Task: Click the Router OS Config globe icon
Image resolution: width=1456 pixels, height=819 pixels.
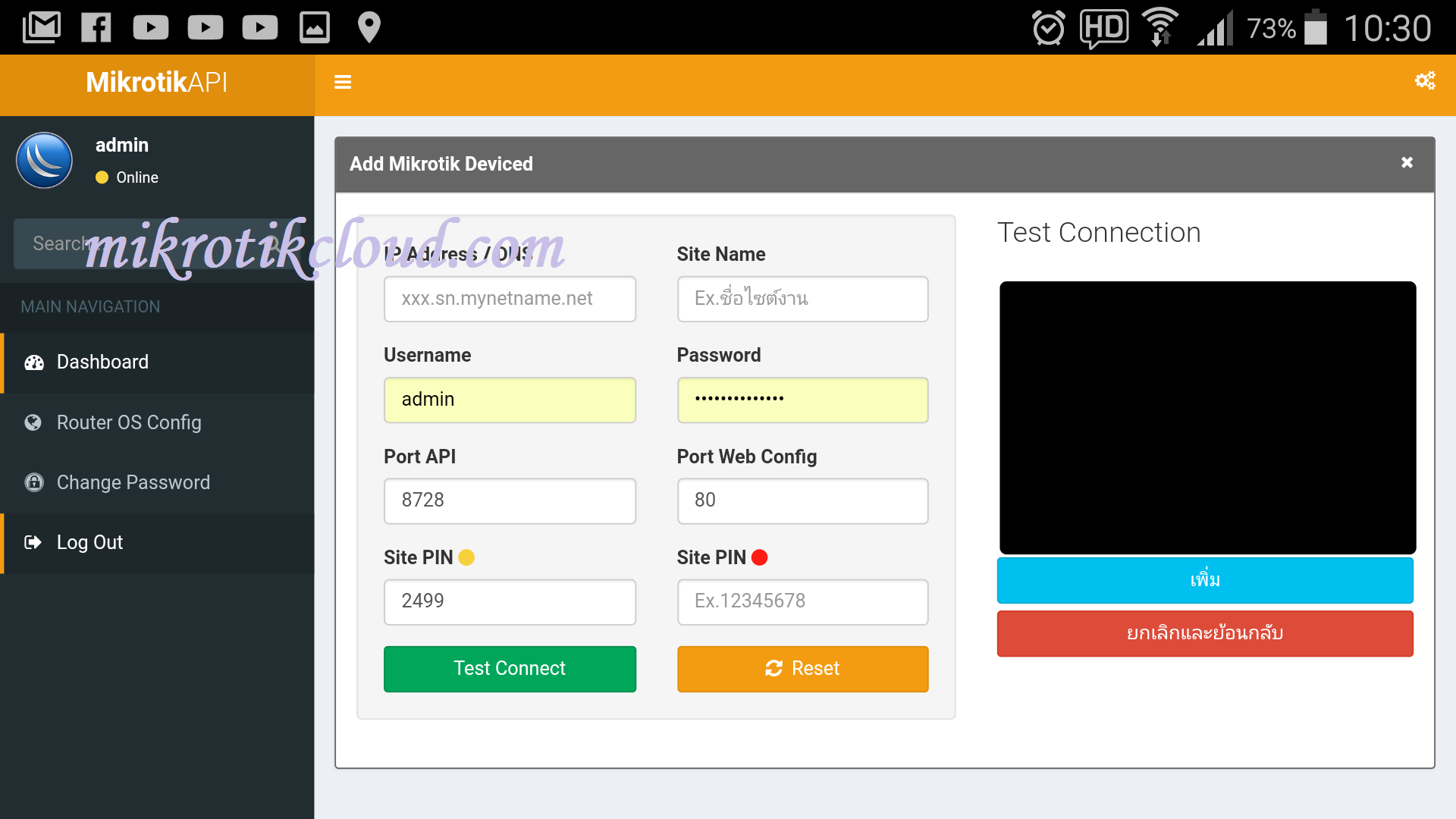Action: (33, 422)
